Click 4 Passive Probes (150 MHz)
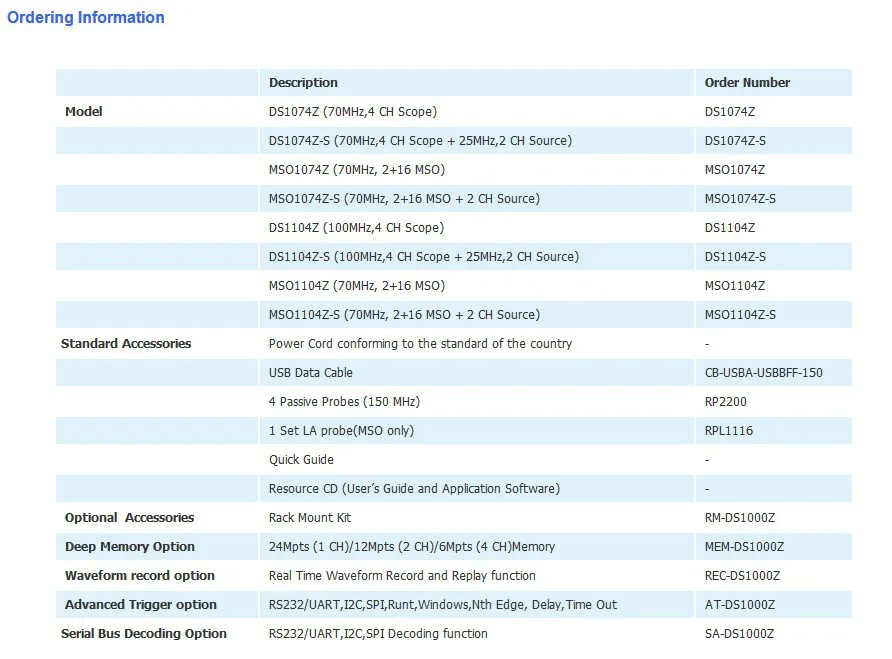The image size is (892, 659). 344,402
